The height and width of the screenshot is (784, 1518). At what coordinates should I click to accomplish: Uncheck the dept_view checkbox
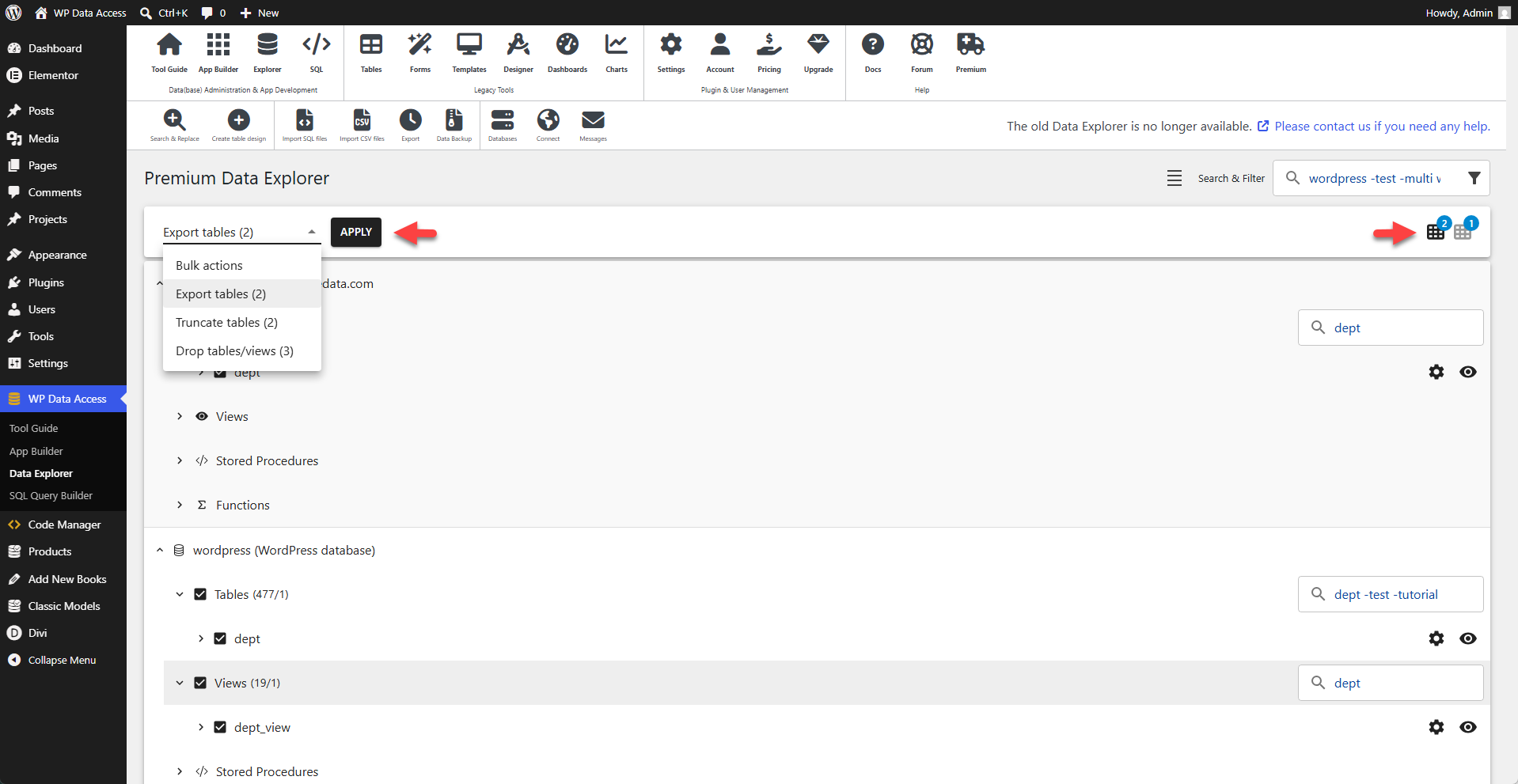[220, 727]
